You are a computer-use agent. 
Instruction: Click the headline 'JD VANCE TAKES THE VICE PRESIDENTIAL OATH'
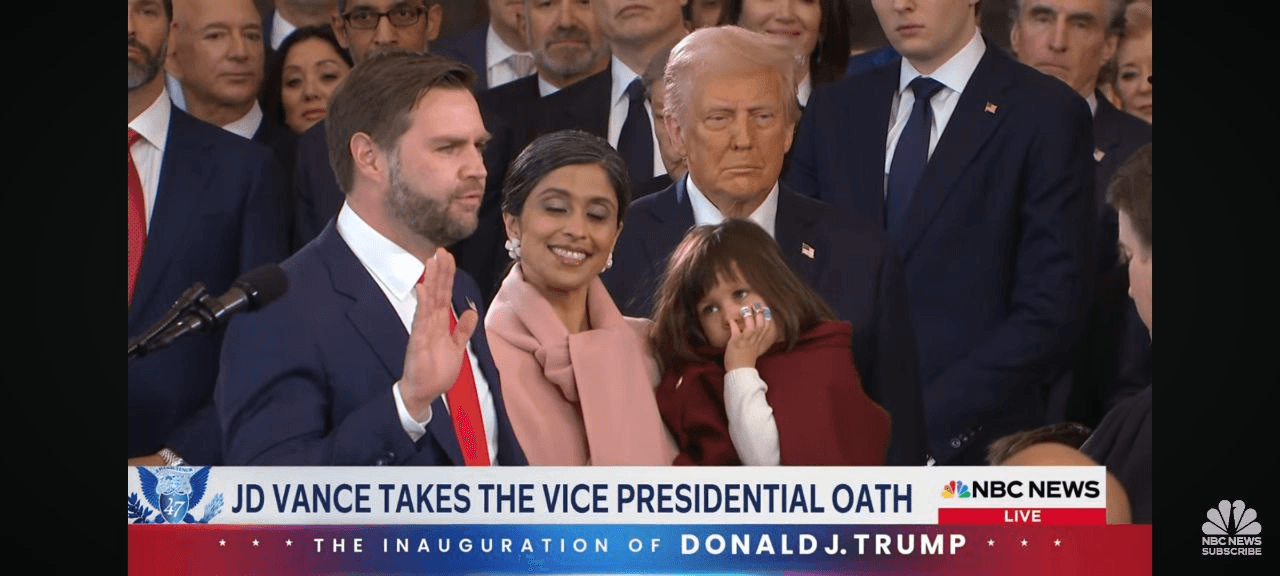click(x=572, y=498)
